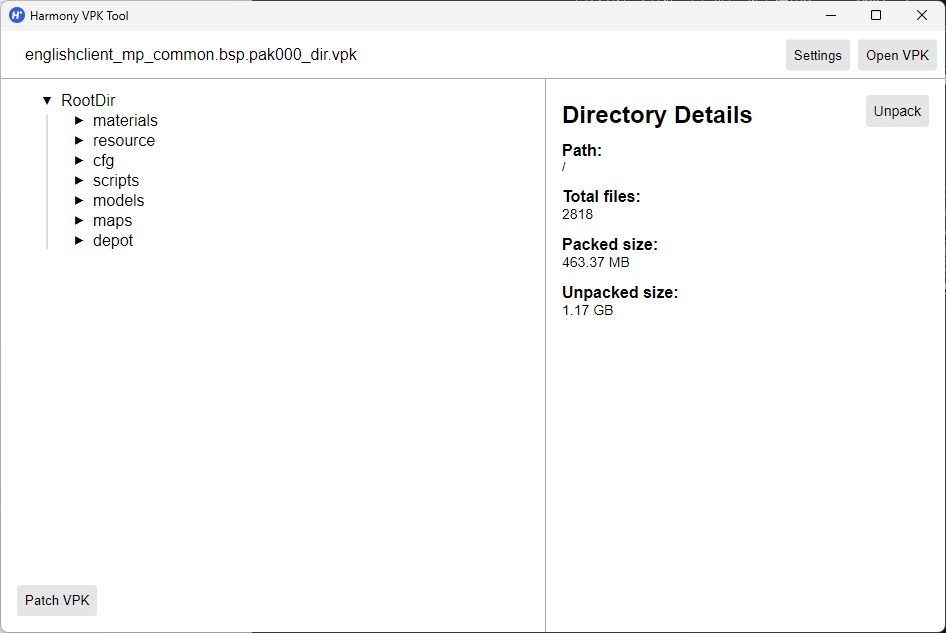Collapse the RootDir tree arrow
This screenshot has width=946, height=633.
click(x=47, y=101)
